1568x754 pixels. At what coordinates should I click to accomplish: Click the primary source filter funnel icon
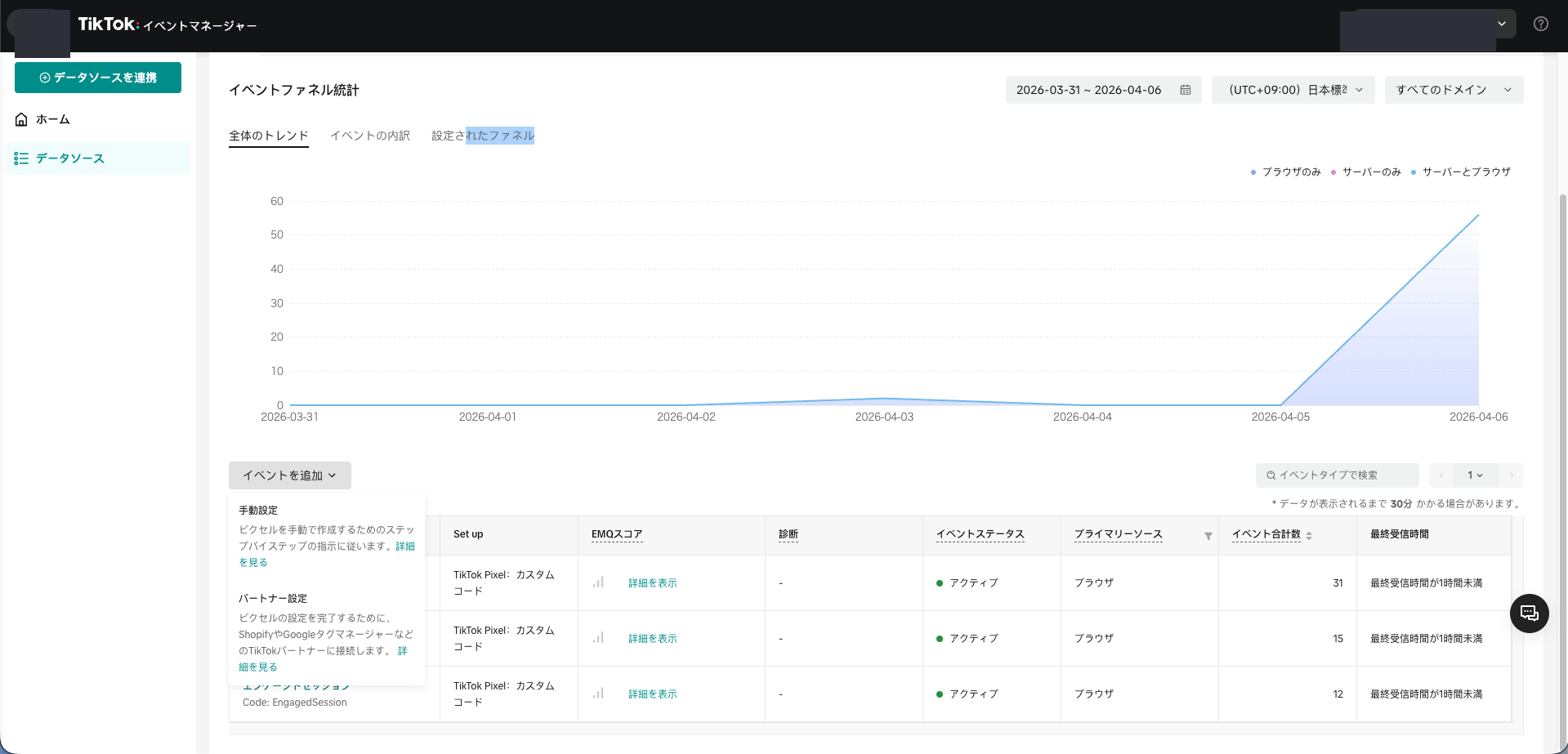point(1208,536)
